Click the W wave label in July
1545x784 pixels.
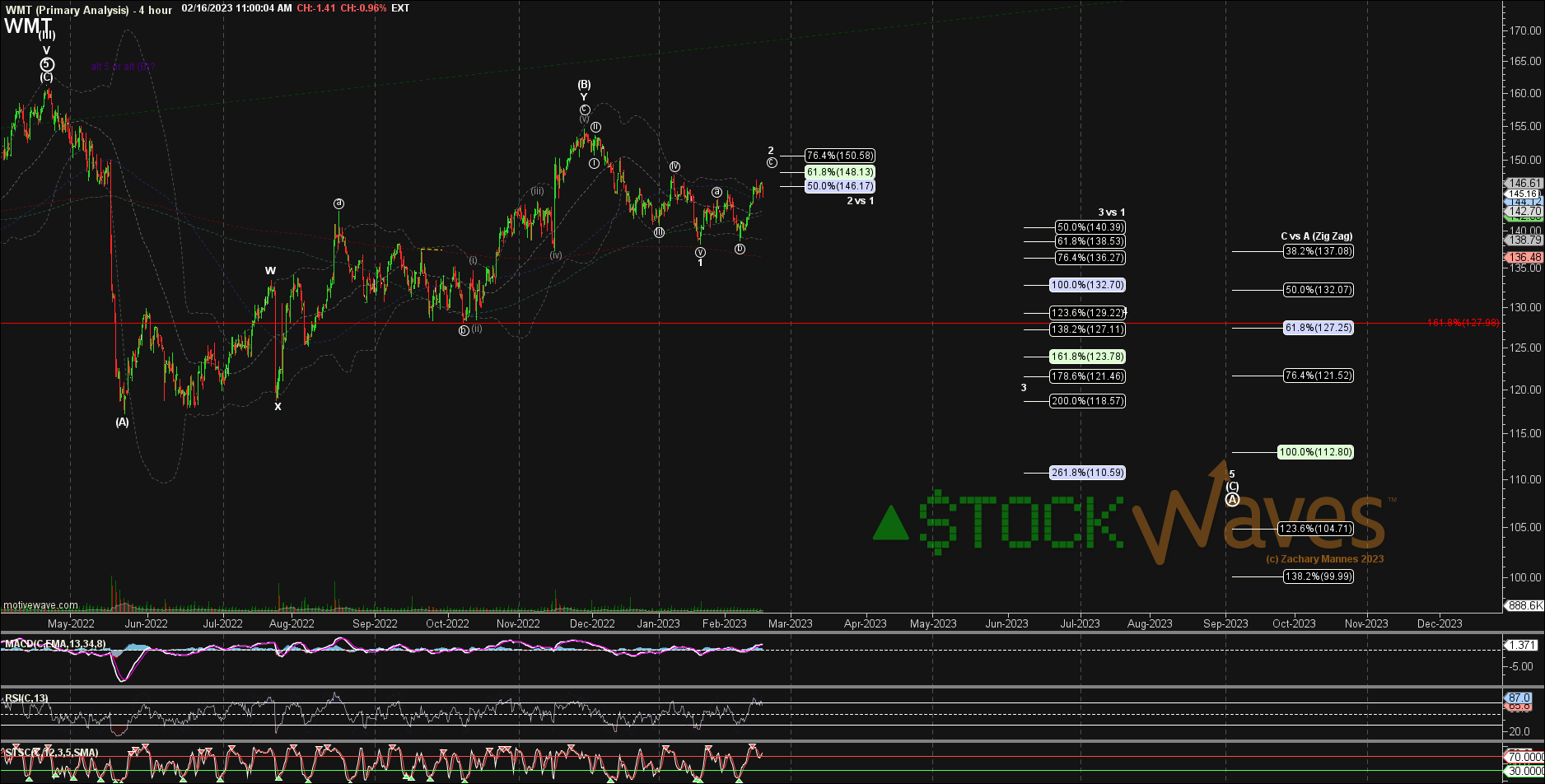pyautogui.click(x=270, y=271)
